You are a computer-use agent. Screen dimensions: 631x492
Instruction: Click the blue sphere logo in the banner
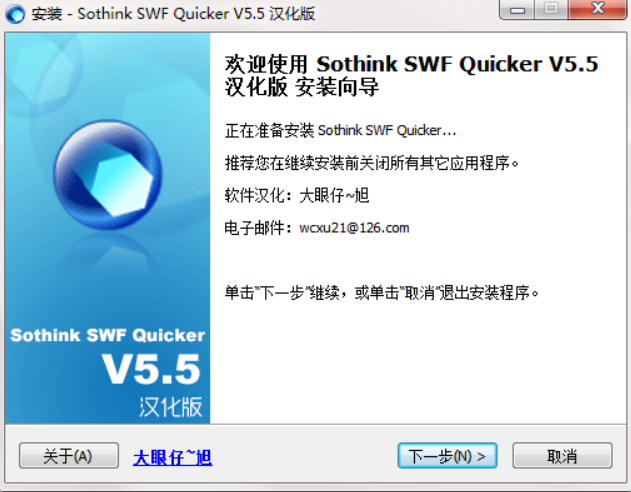click(107, 175)
